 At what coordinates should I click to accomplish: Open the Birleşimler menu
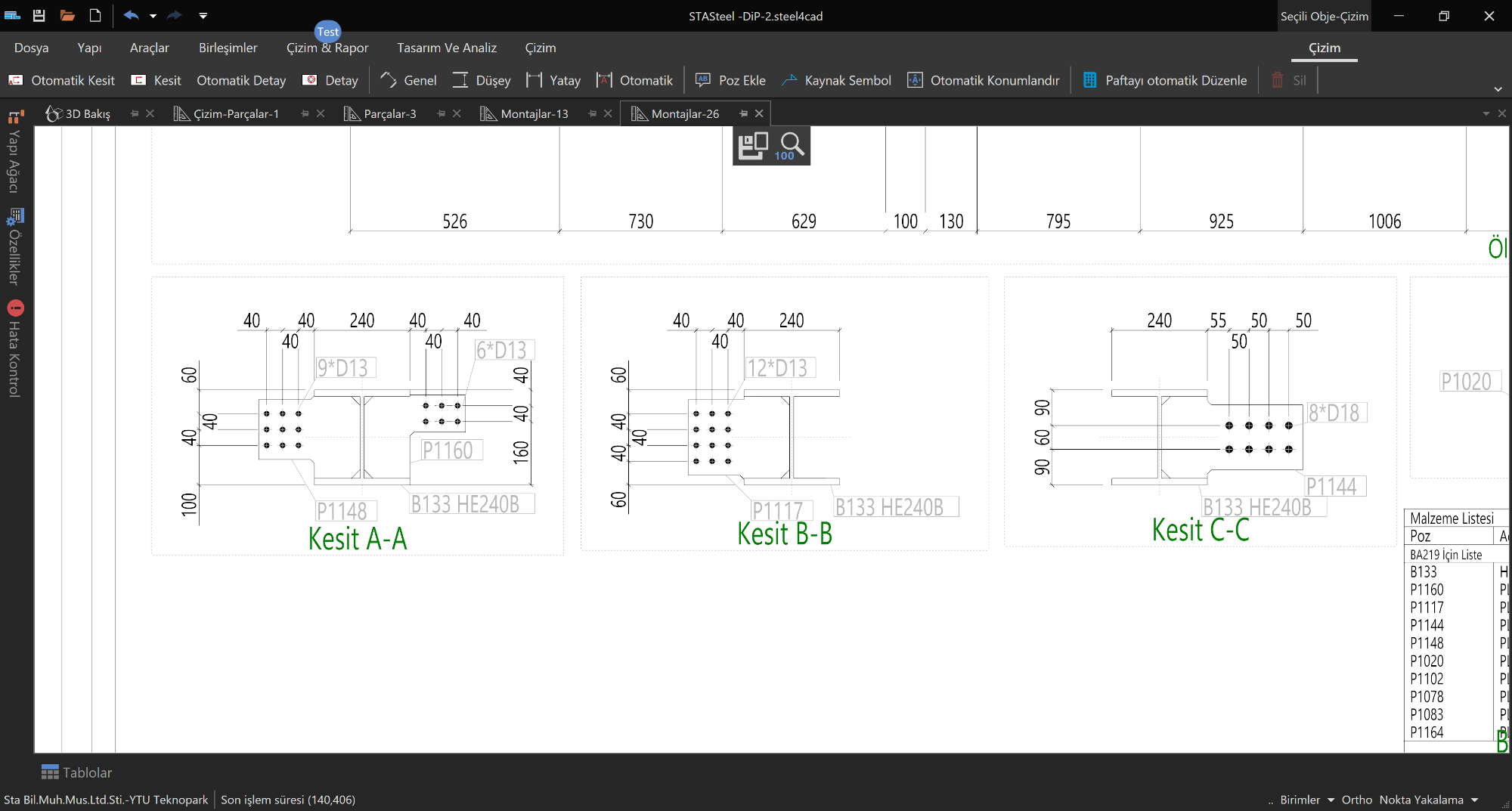[x=228, y=48]
